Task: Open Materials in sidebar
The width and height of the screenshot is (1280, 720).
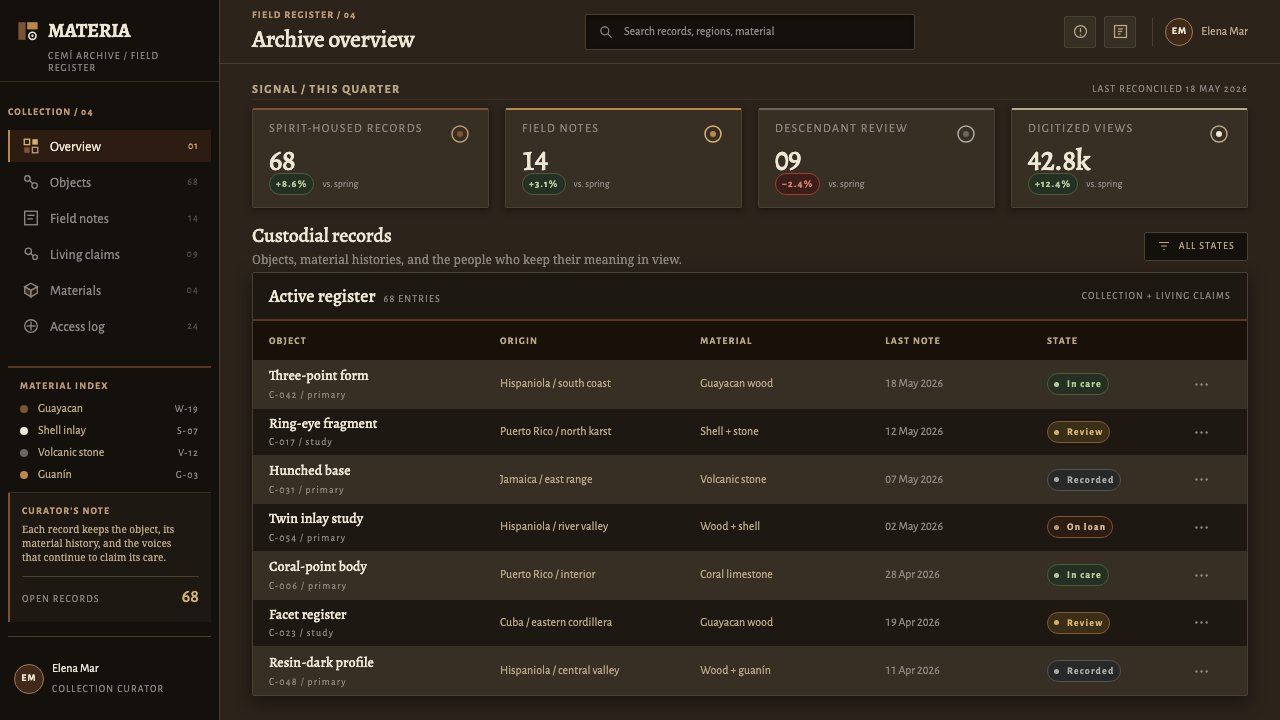Action: click(x=110, y=290)
